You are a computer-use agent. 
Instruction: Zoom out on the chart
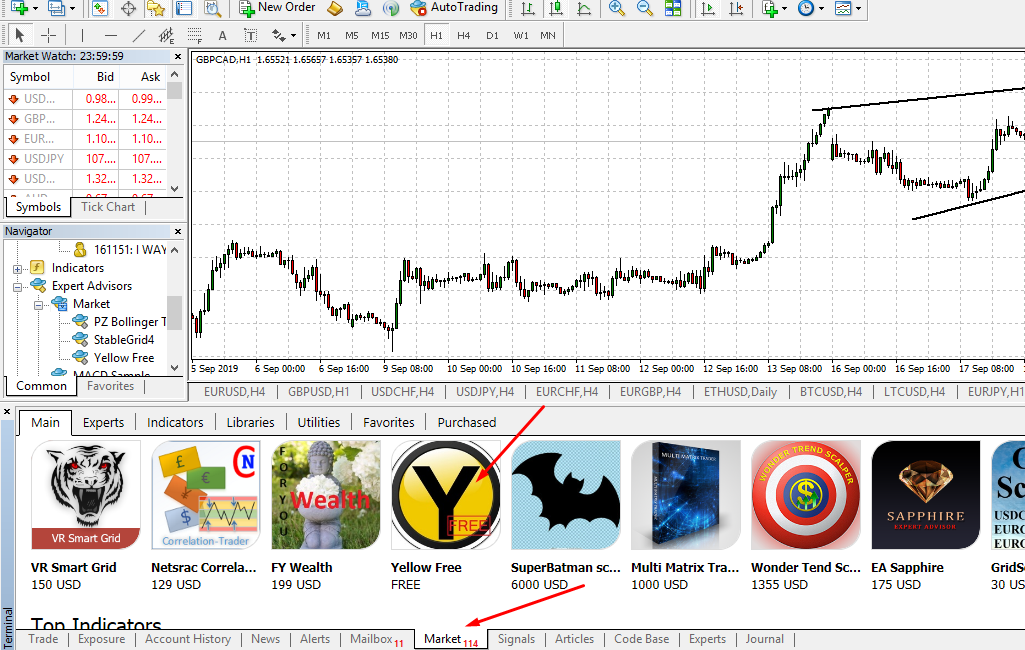tap(645, 8)
